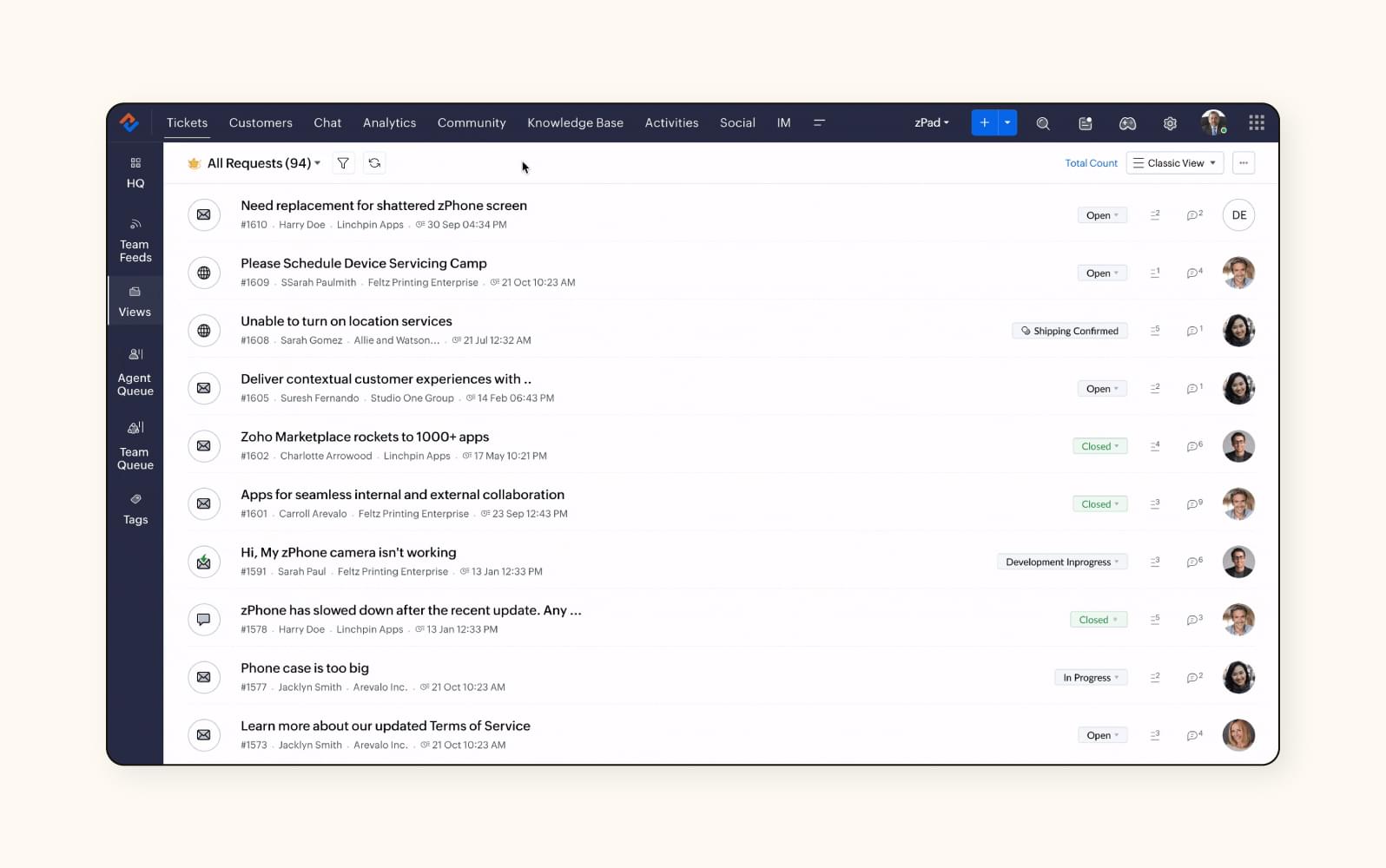Open Team Feeds in the sidebar

click(135, 240)
